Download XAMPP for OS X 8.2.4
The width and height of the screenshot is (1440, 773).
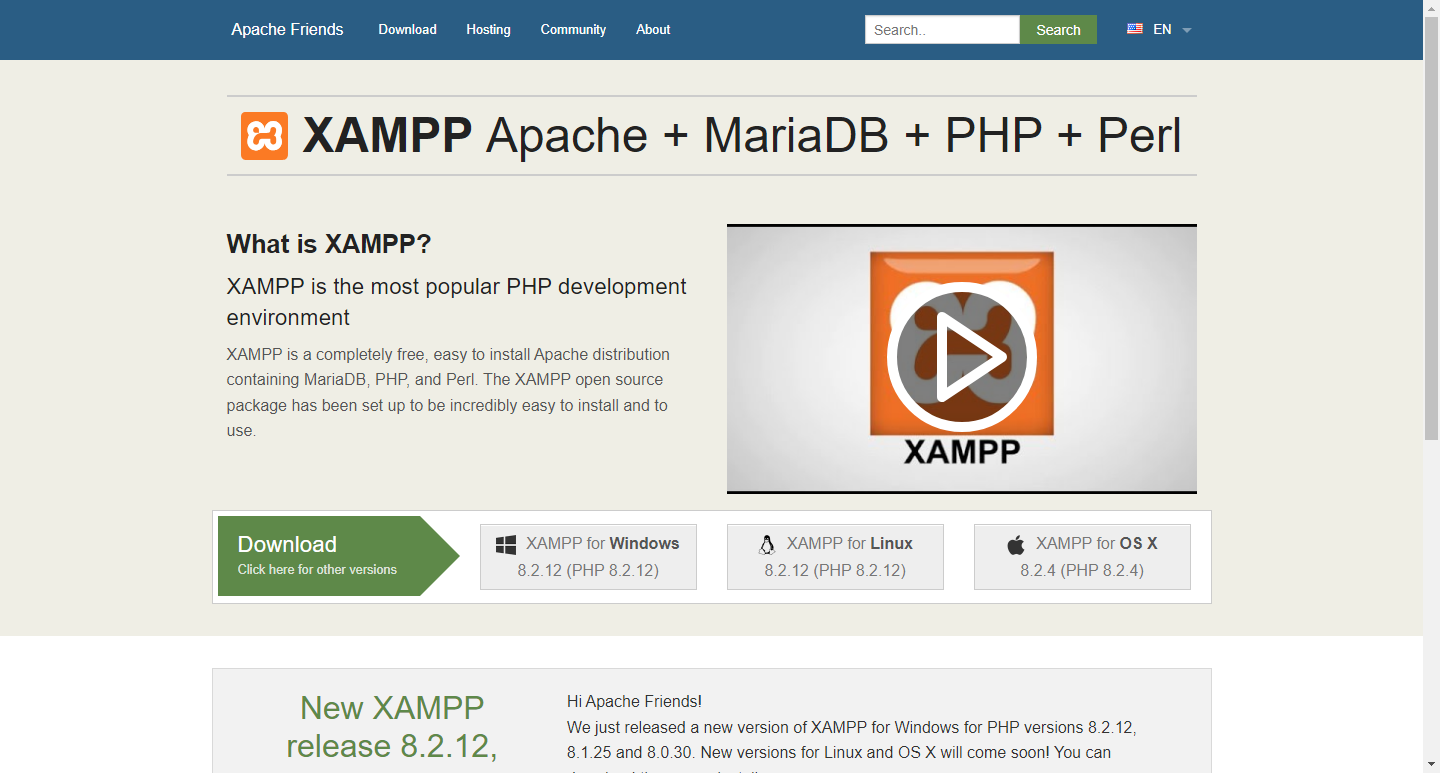point(1082,557)
